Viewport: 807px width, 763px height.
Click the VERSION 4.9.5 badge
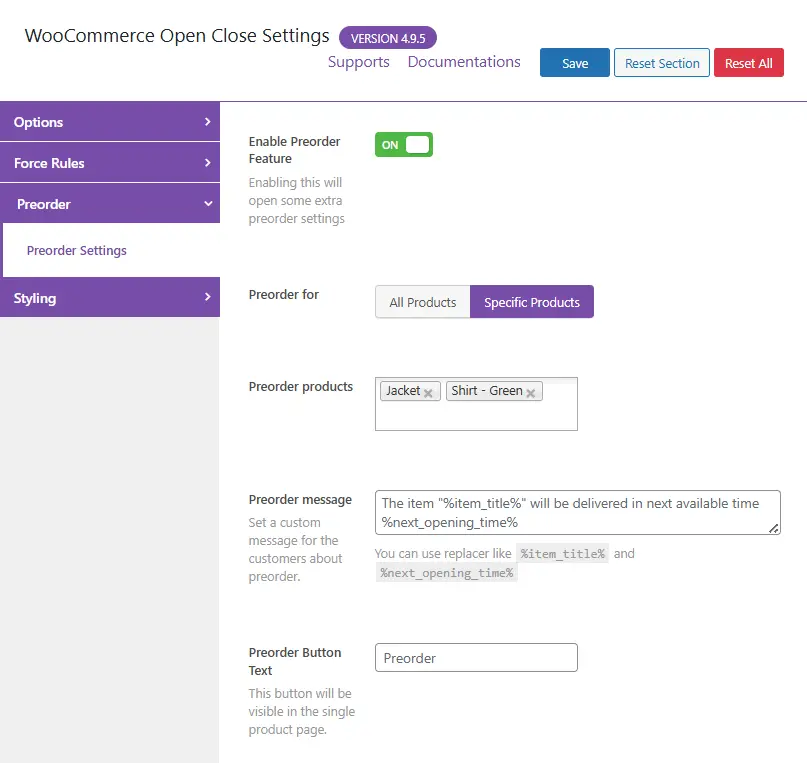coord(388,38)
